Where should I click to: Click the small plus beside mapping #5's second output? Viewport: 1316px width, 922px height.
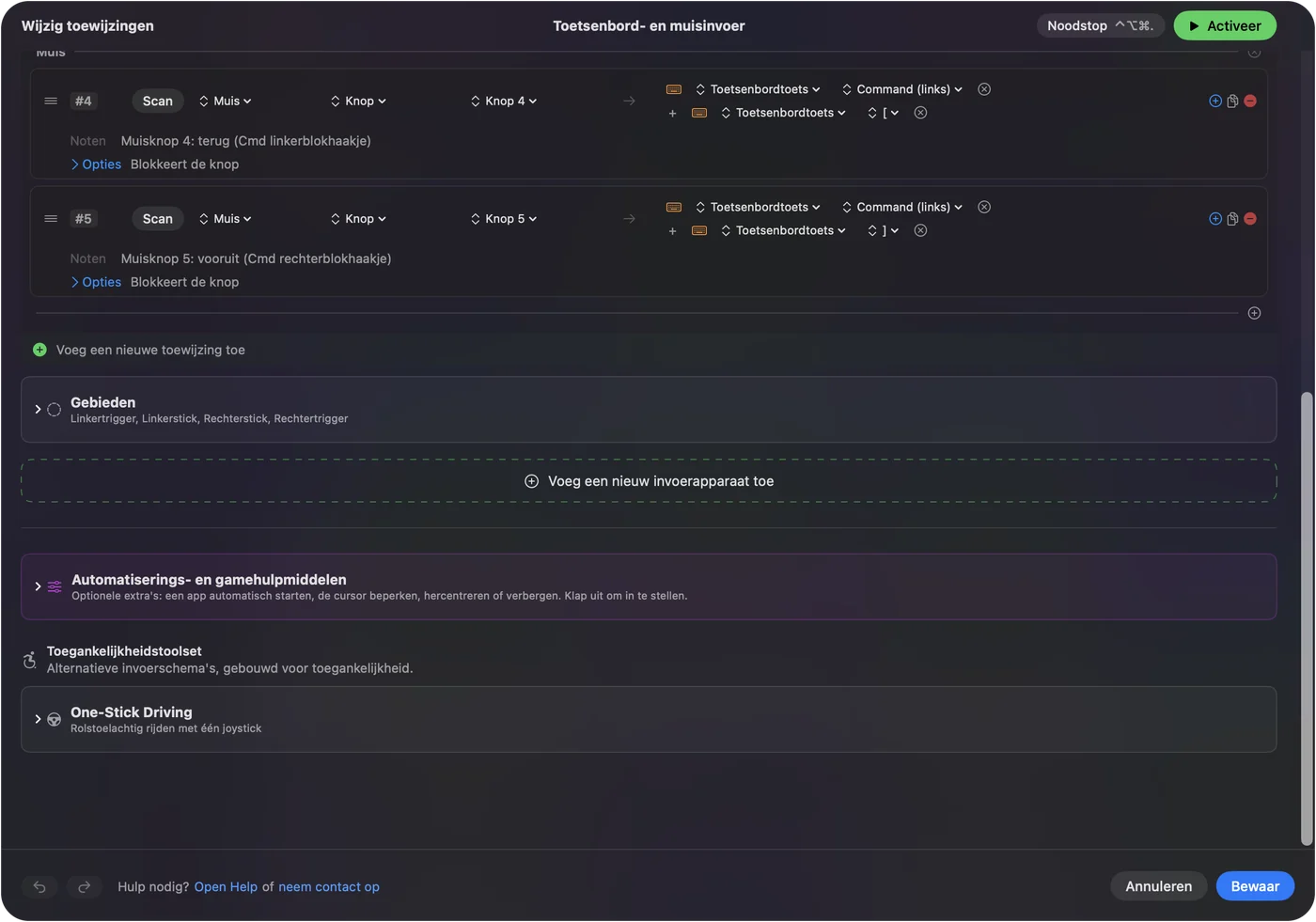672,231
